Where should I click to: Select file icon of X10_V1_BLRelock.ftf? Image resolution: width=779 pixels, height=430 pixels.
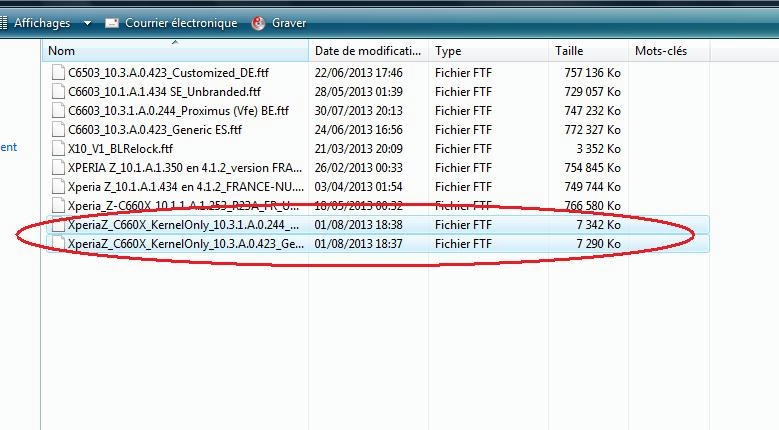click(x=59, y=148)
